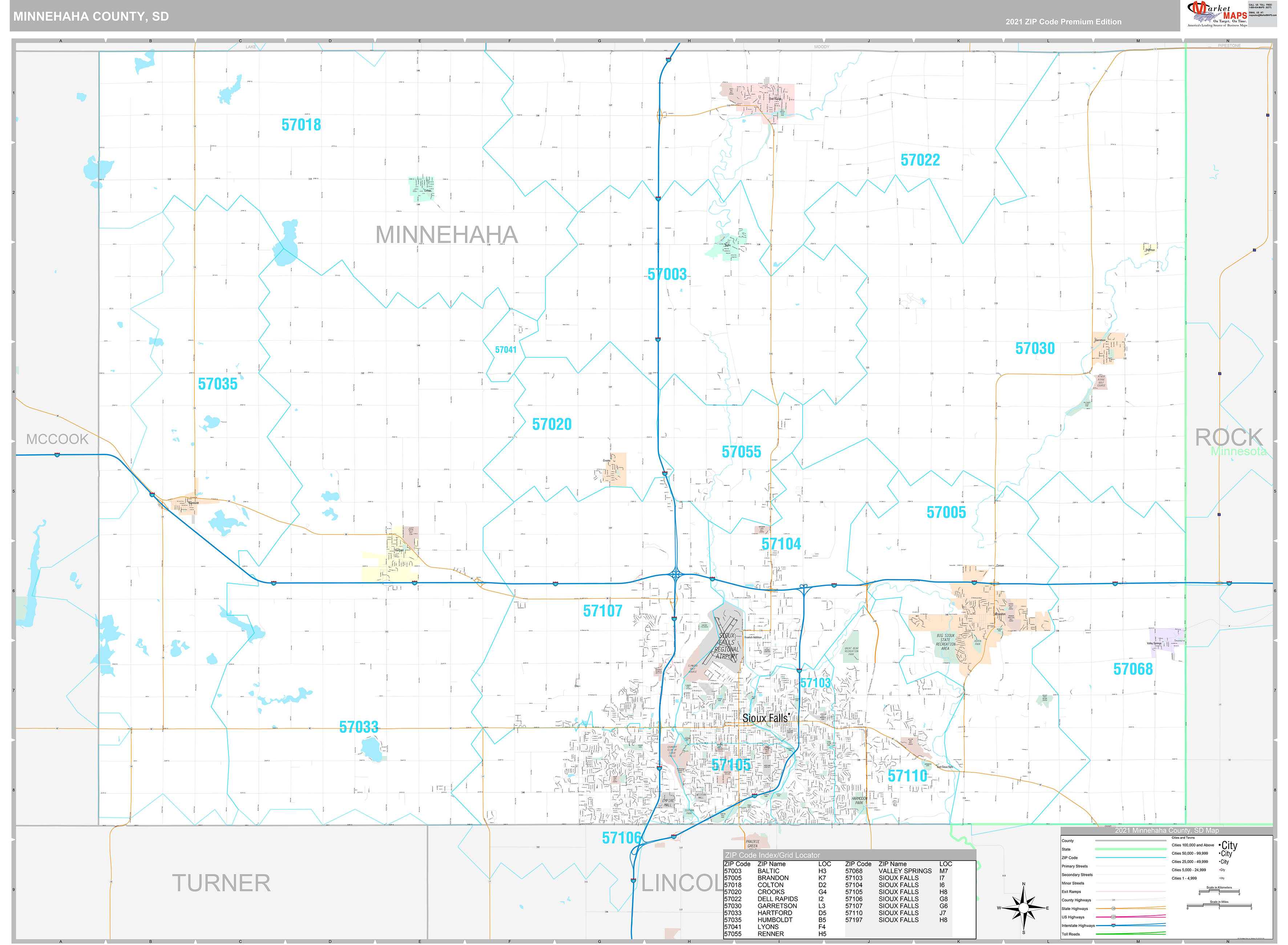Image resolution: width=1288 pixels, height=945 pixels.
Task: Click the US Highways shield symbol in legend
Action: tap(1114, 916)
